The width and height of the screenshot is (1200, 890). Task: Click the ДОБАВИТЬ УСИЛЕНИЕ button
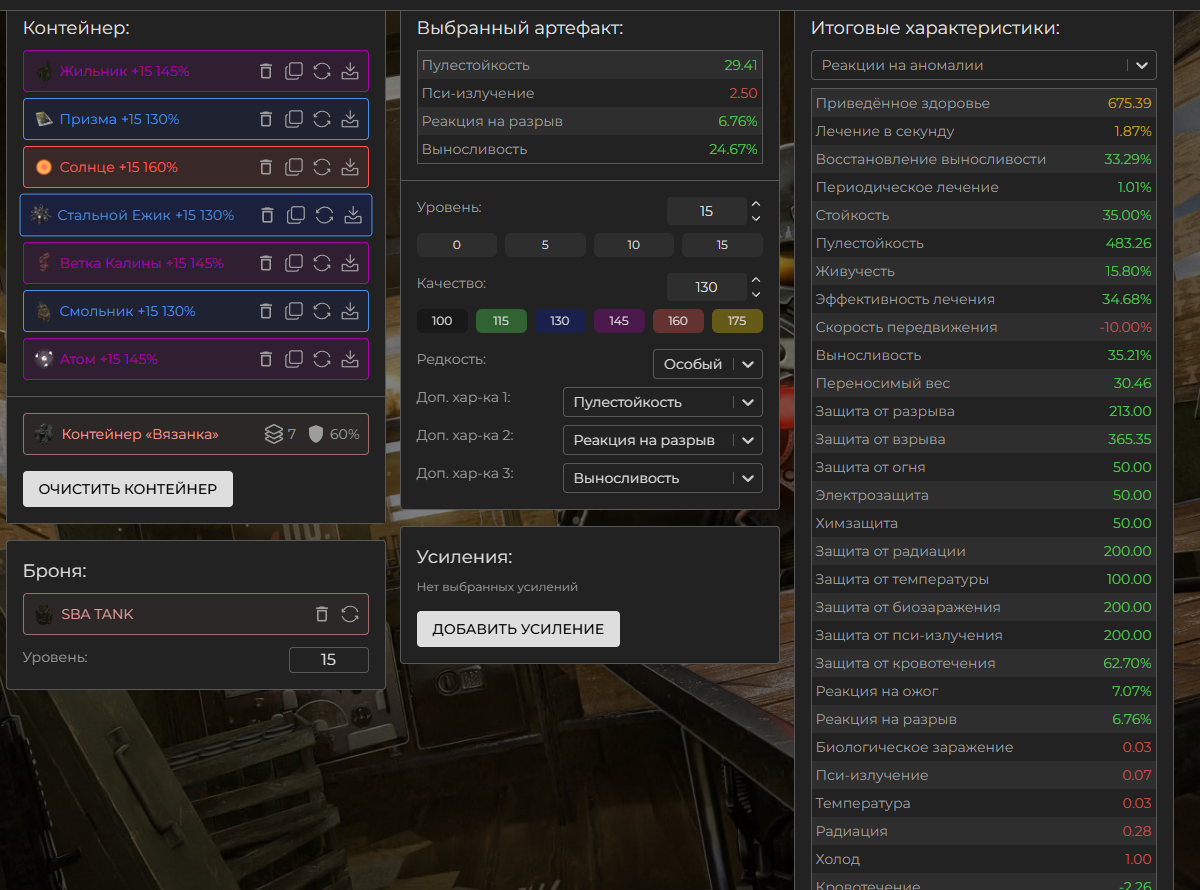518,629
